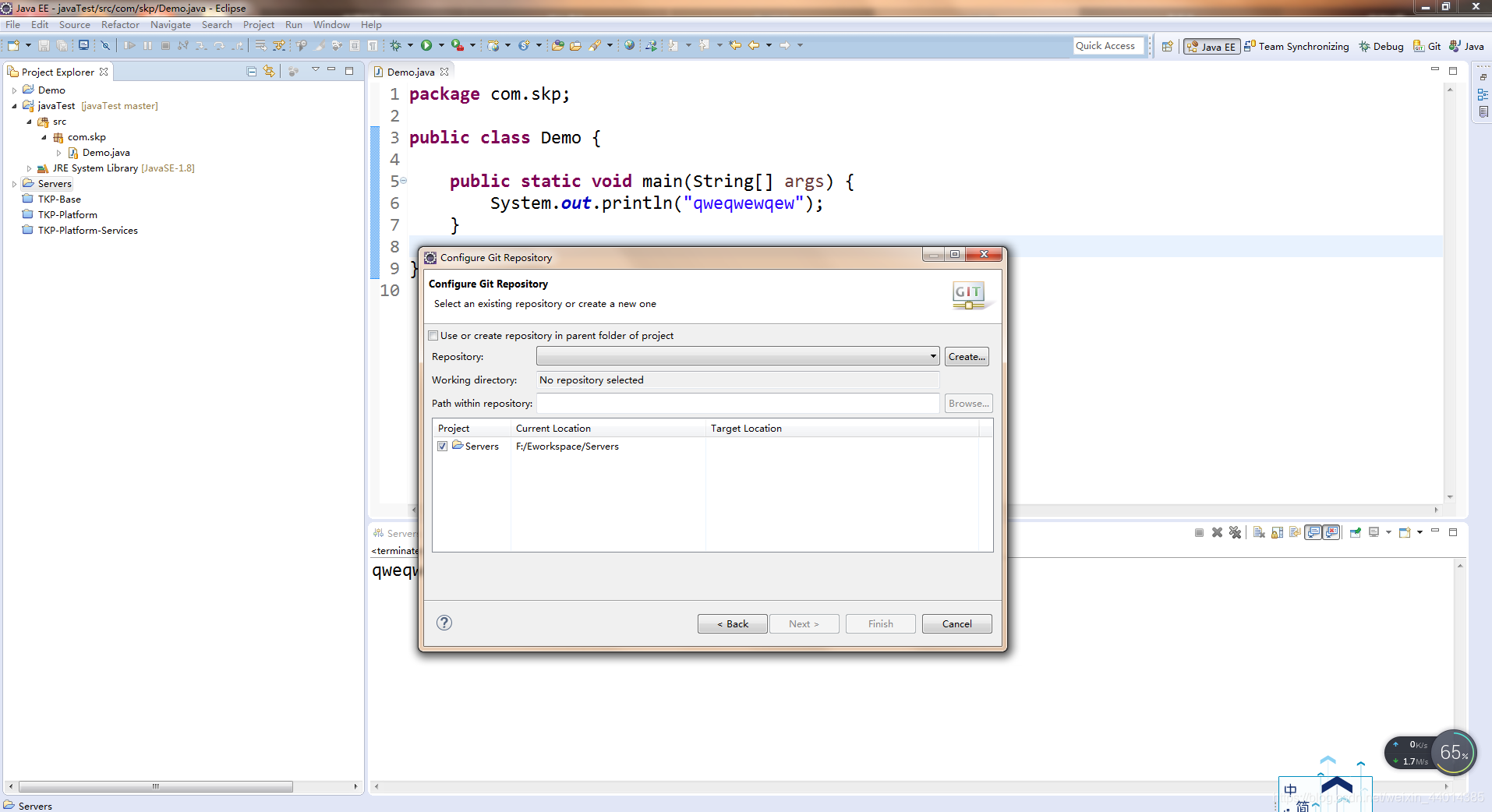Viewport: 1492px width, 812px height.
Task: Expand the Demo project tree node
Action: [14, 90]
